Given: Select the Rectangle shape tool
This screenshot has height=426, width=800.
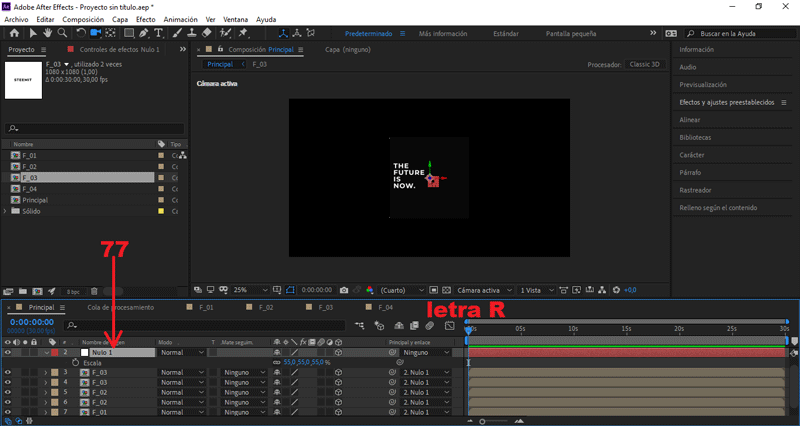Looking at the screenshot, I should (130, 33).
